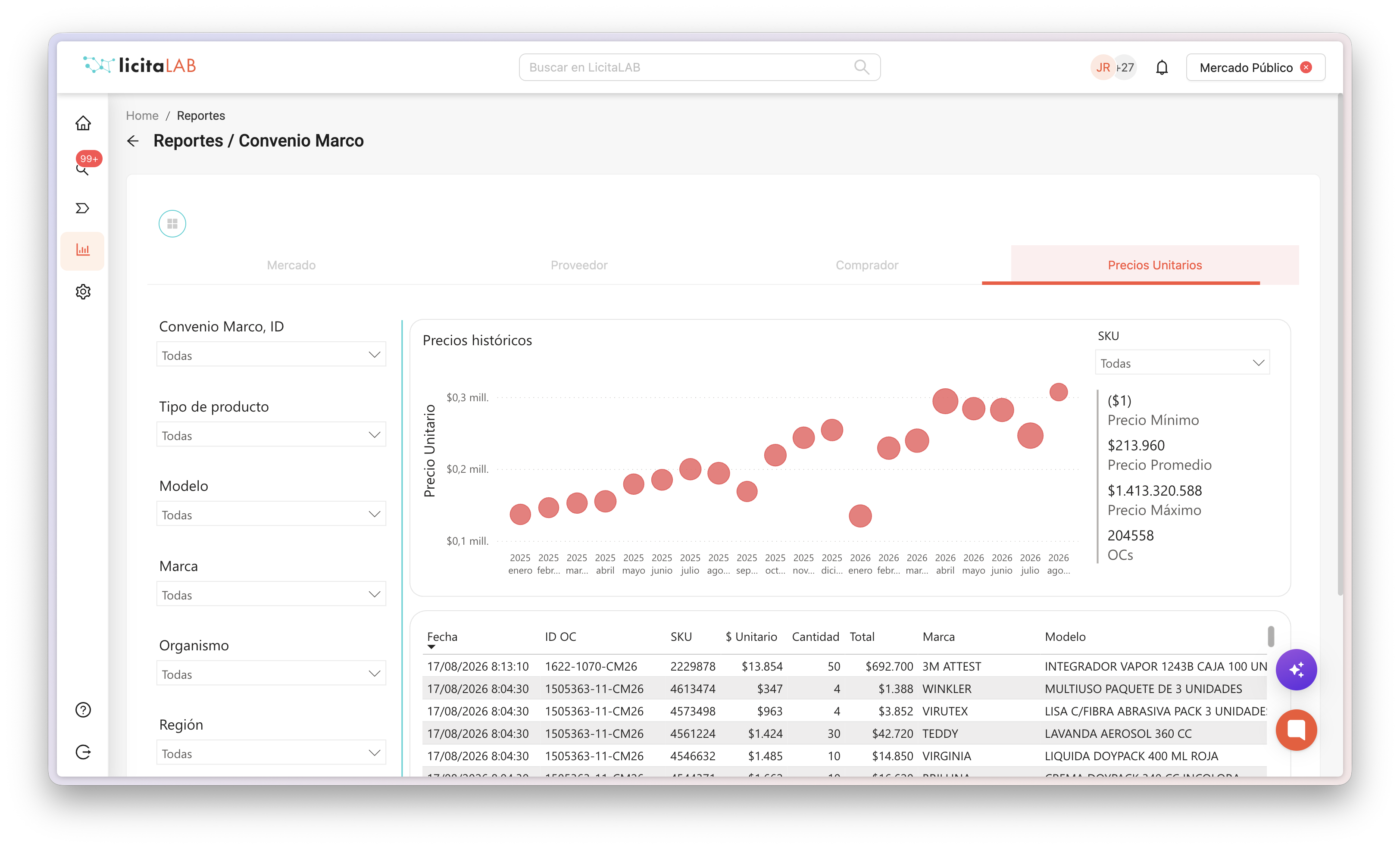This screenshot has width=1400, height=849.
Task: Open the search icon with 99+ badge
Action: coord(83,168)
